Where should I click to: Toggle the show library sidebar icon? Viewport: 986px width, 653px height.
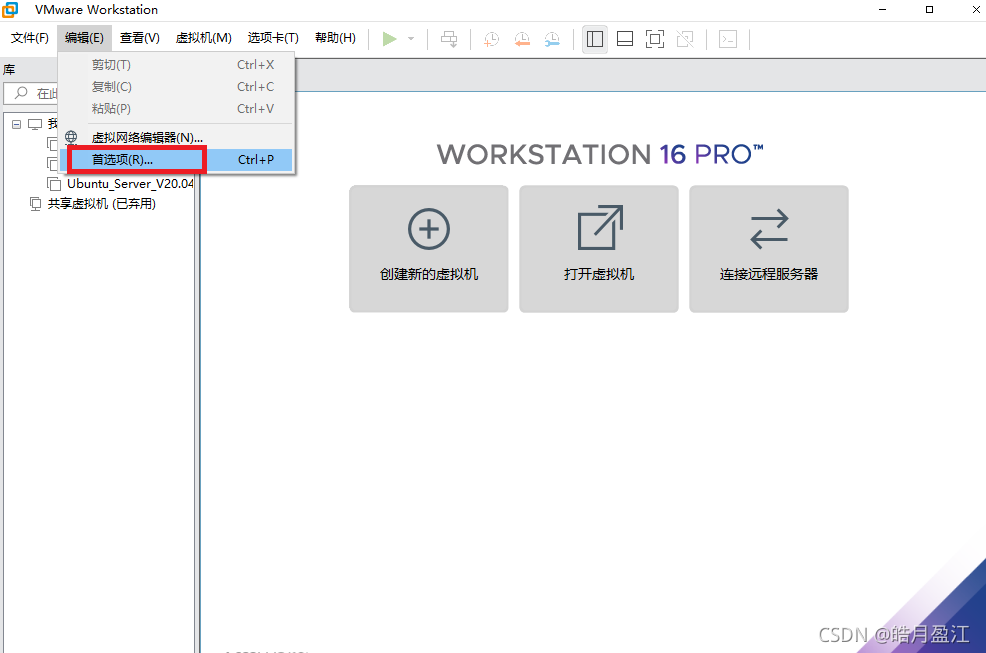[595, 39]
